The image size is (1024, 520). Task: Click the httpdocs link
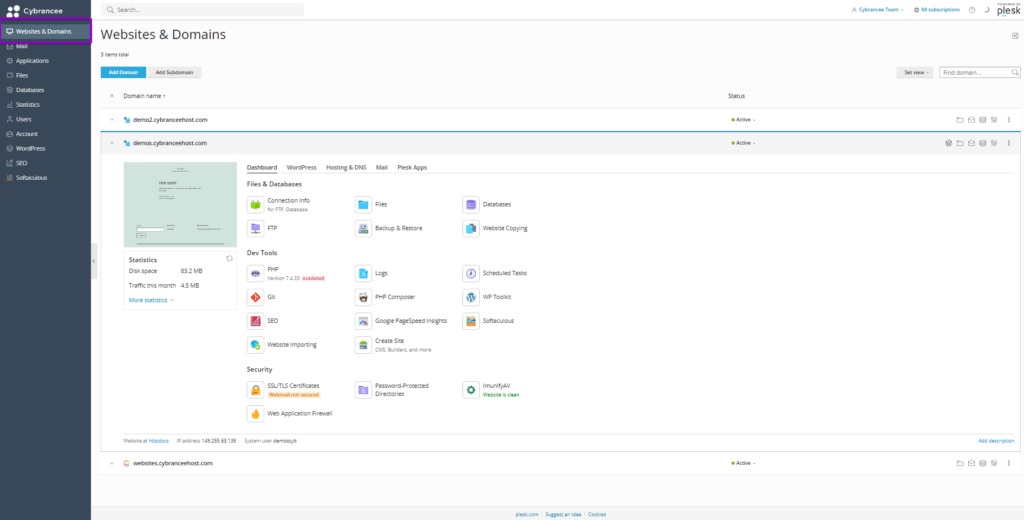[x=159, y=441]
